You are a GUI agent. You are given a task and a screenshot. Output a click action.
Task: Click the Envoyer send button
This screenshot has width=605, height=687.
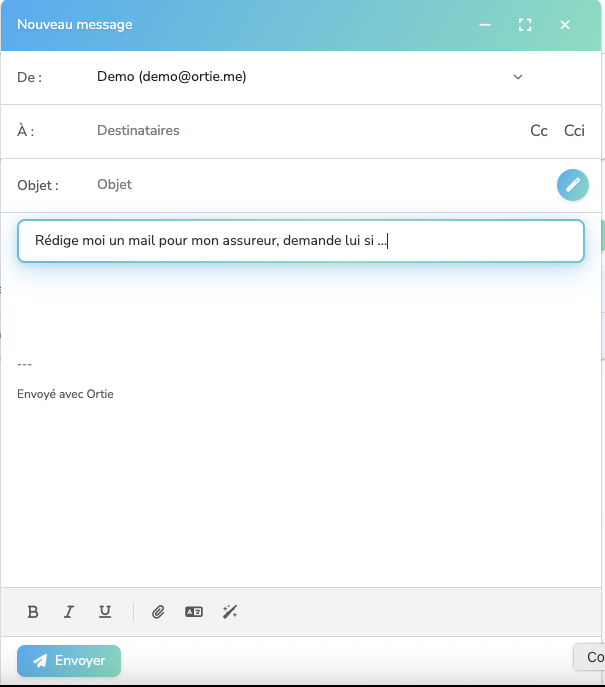point(69,661)
